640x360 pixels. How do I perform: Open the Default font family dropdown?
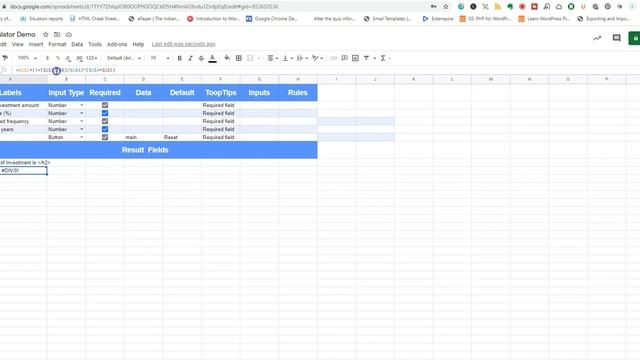(124, 58)
